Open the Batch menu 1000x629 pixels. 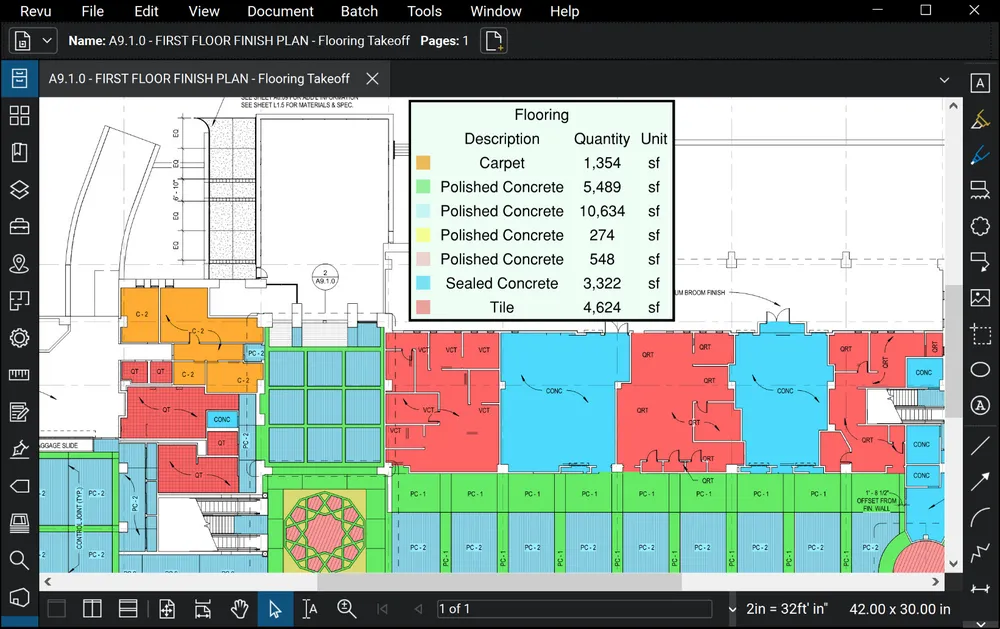click(359, 11)
